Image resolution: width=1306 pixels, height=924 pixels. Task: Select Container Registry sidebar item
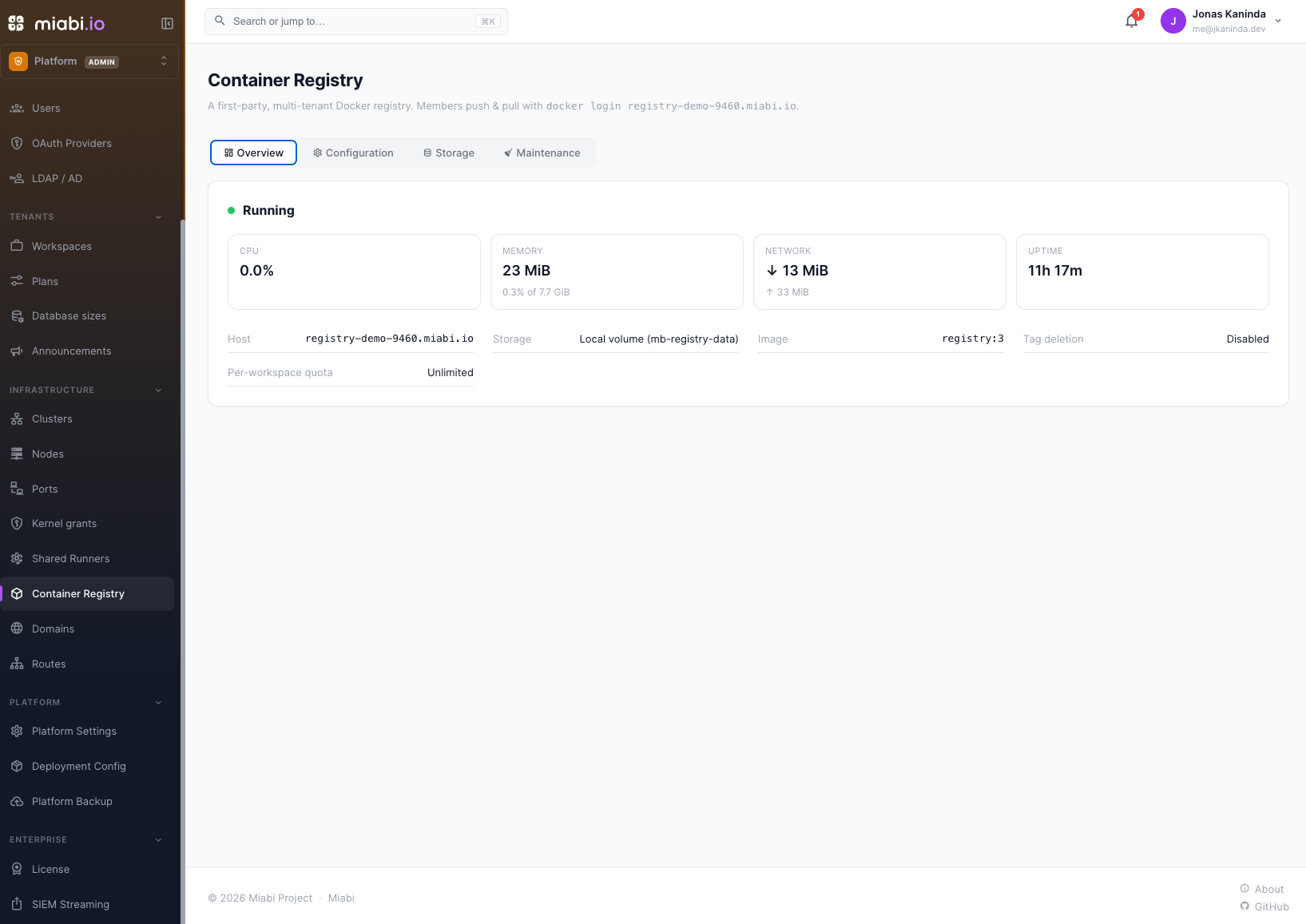tap(88, 594)
